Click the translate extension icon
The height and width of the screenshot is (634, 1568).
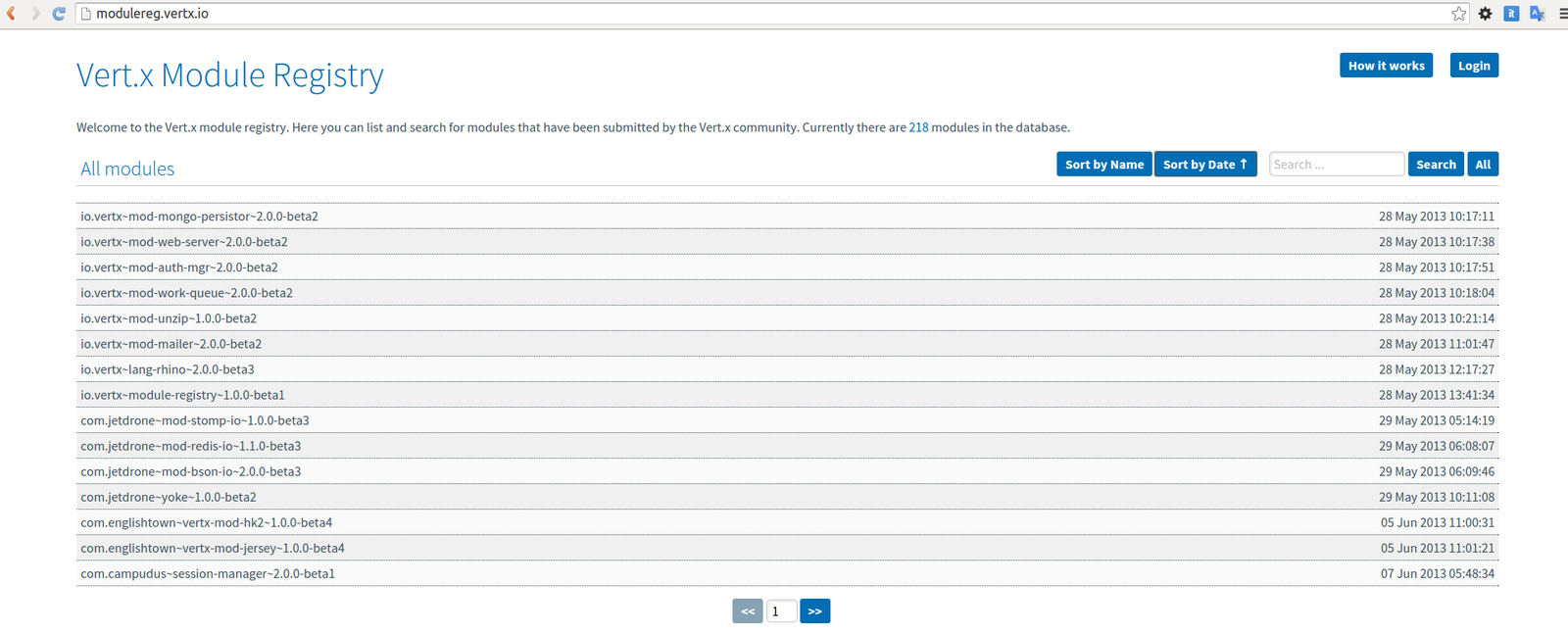(1537, 14)
